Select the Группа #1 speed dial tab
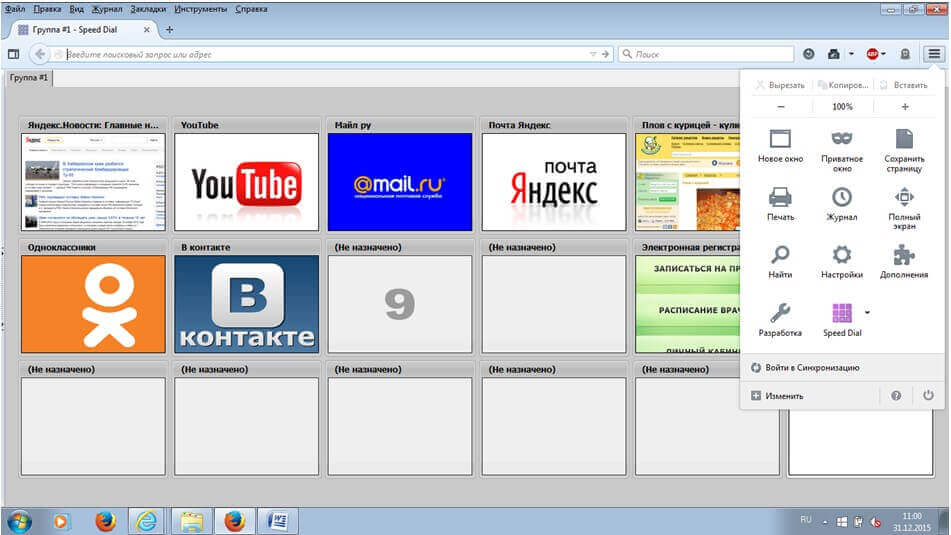The height and width of the screenshot is (535, 951). (29, 77)
